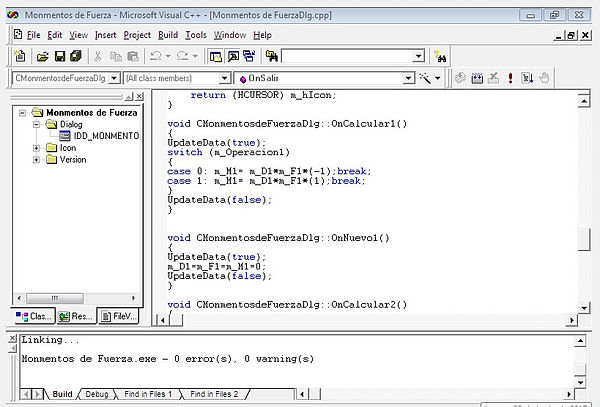Screen dimensions: 600x407
Task: Click the Undo arrow icon
Action: point(156,56)
